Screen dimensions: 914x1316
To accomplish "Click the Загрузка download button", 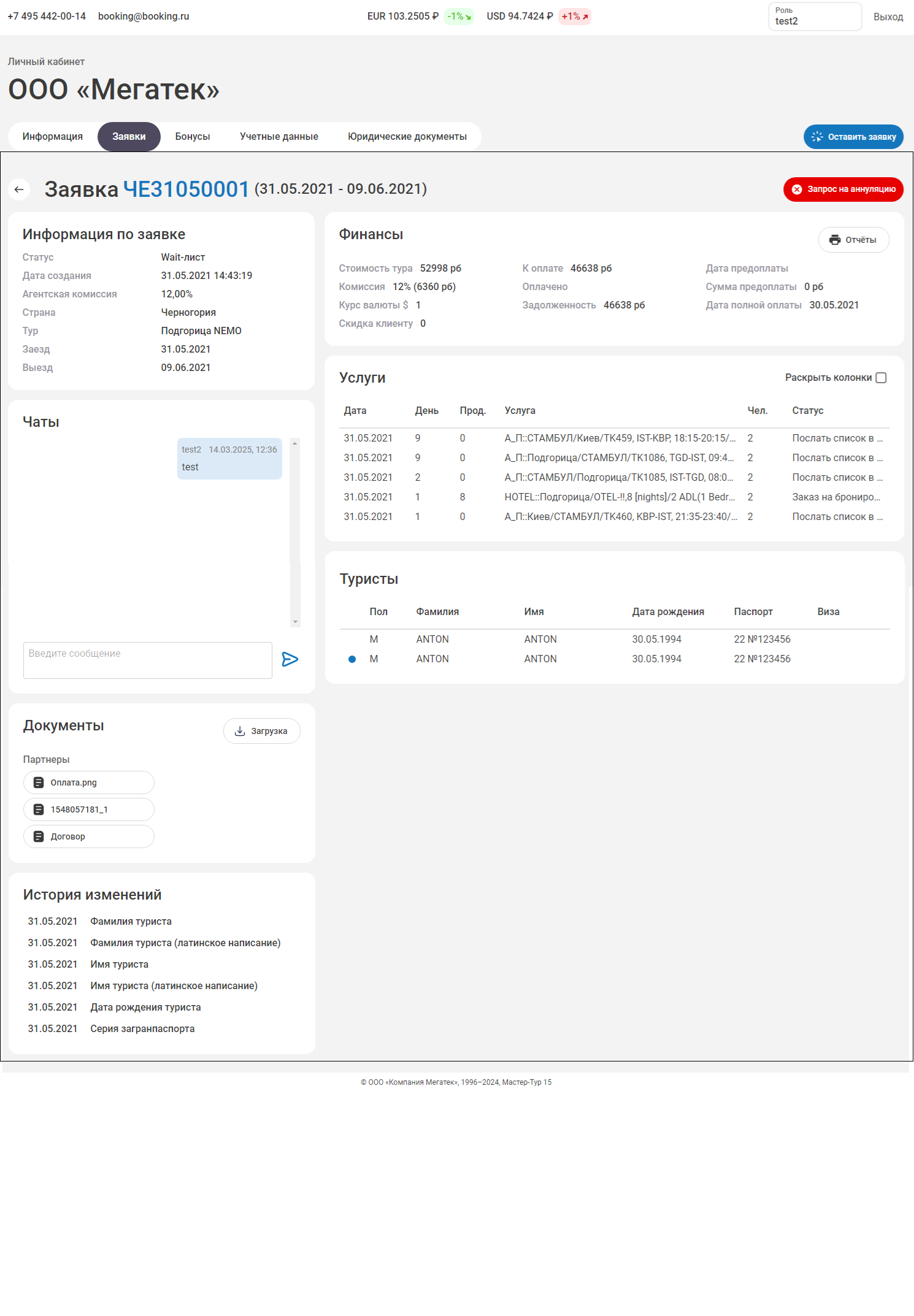I will [x=261, y=731].
